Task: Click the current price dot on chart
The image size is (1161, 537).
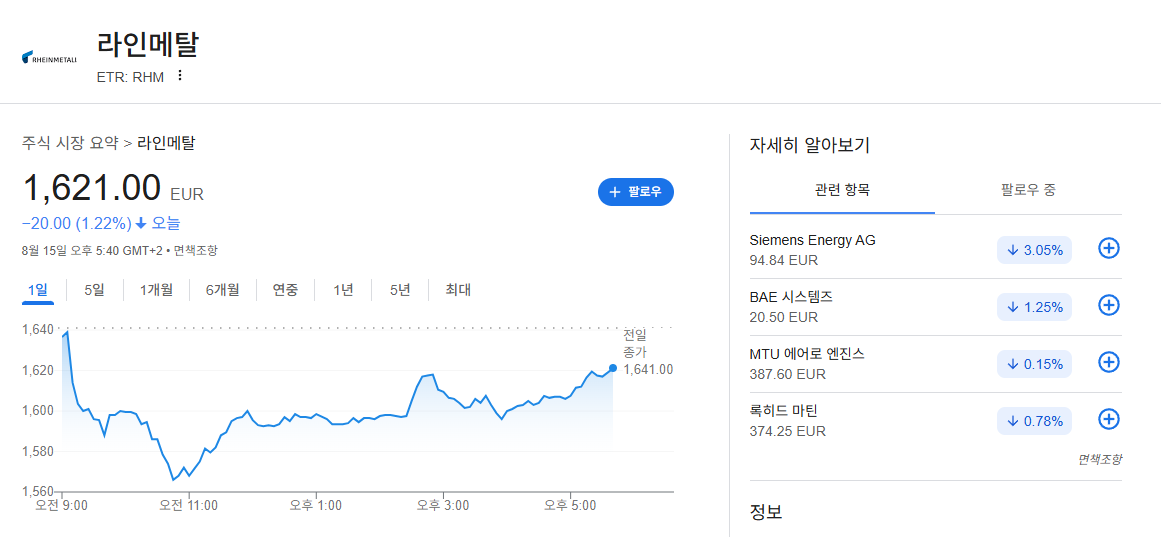Action: (613, 368)
